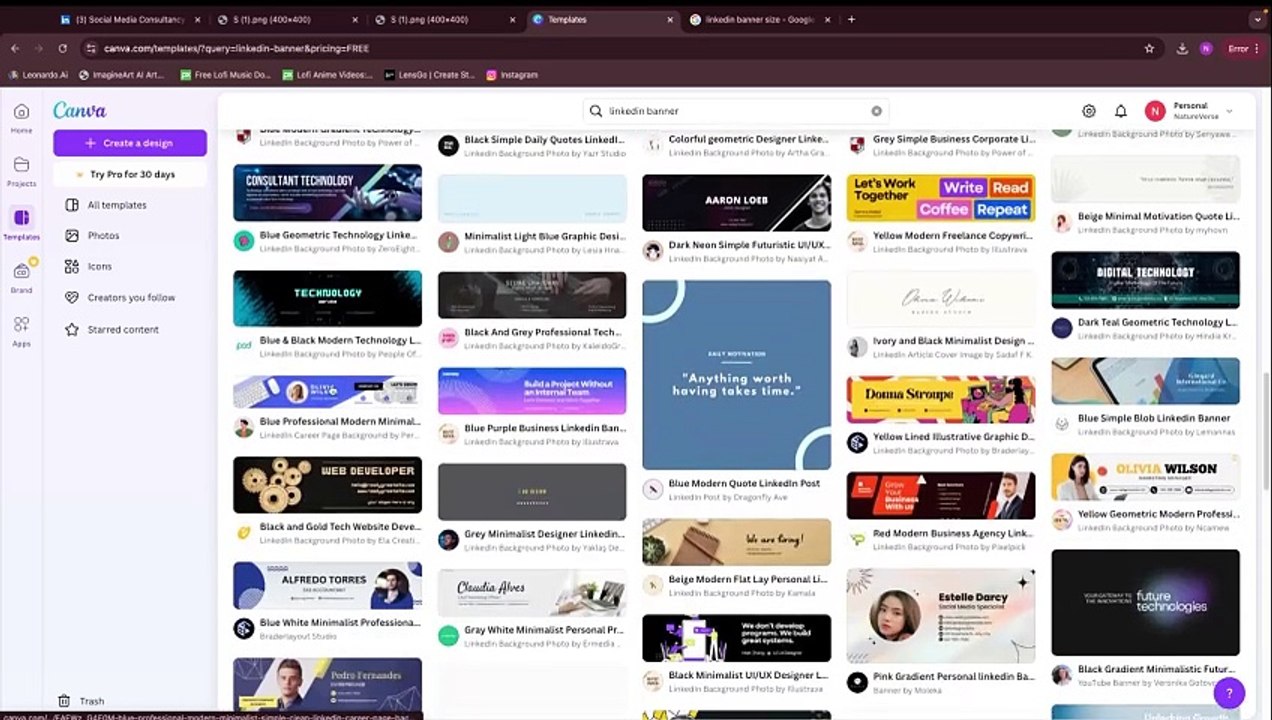This screenshot has width=1272, height=720.
Task: Close the Templates browser tab
Action: (669, 19)
